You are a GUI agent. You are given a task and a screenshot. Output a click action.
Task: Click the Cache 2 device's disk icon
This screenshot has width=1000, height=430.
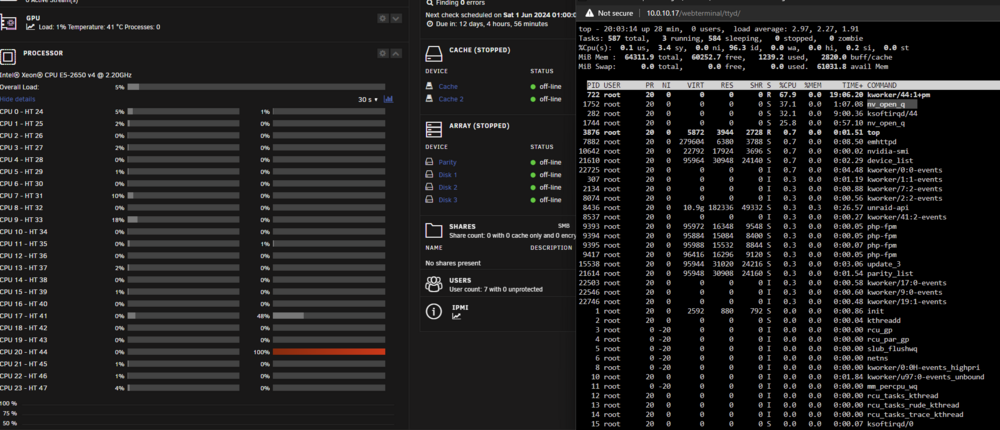click(x=430, y=99)
